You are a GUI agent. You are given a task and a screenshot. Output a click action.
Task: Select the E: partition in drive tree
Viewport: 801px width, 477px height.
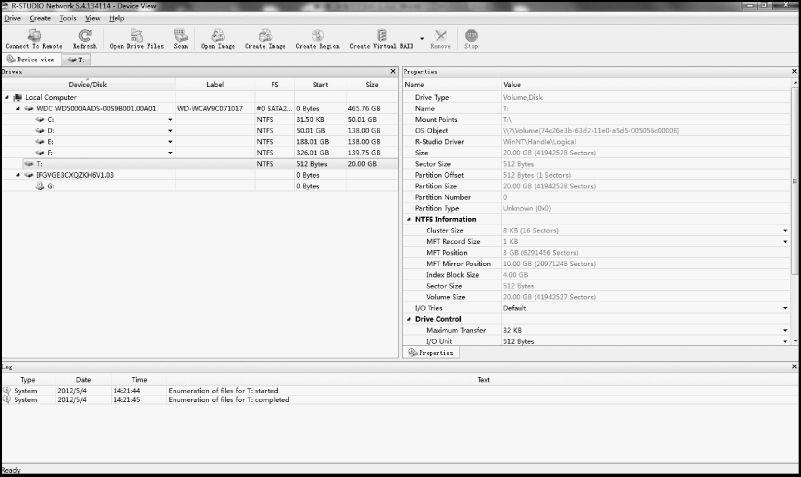coord(50,141)
